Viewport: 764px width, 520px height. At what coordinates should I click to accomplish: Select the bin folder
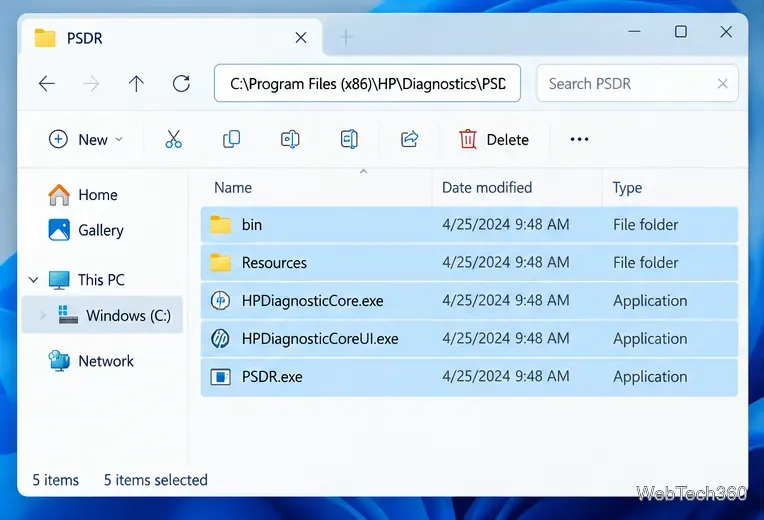point(469,225)
